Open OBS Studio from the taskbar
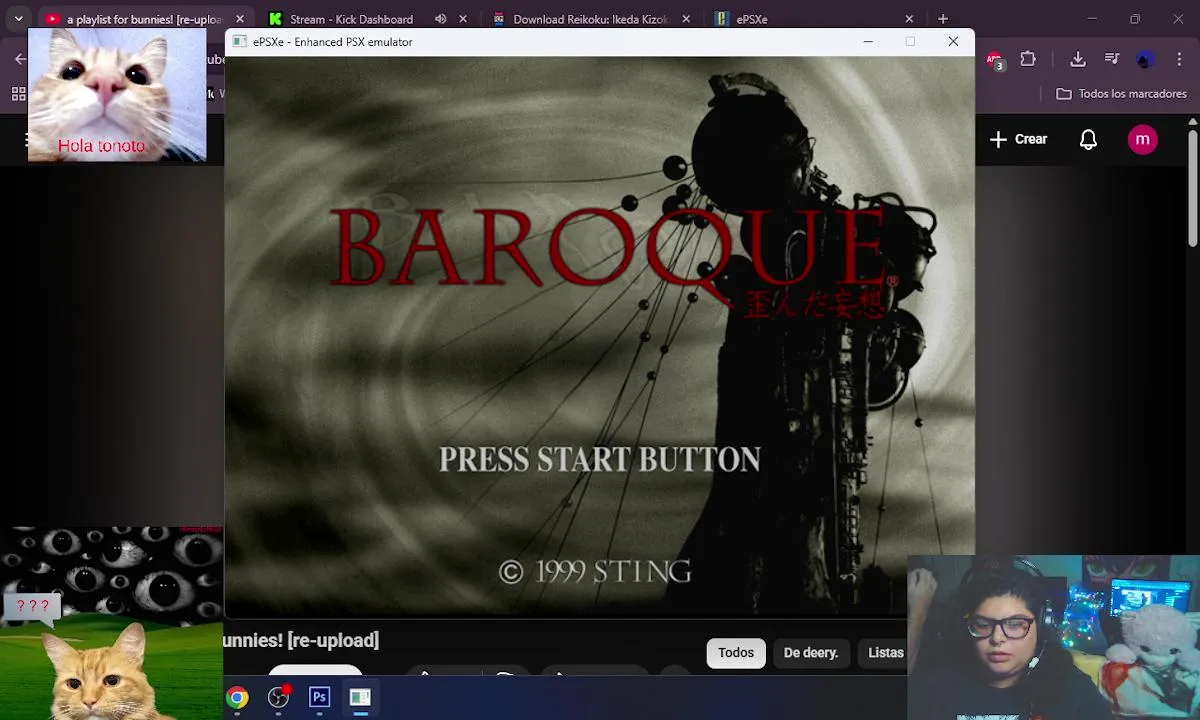Image resolution: width=1200 pixels, height=720 pixels. (x=279, y=697)
